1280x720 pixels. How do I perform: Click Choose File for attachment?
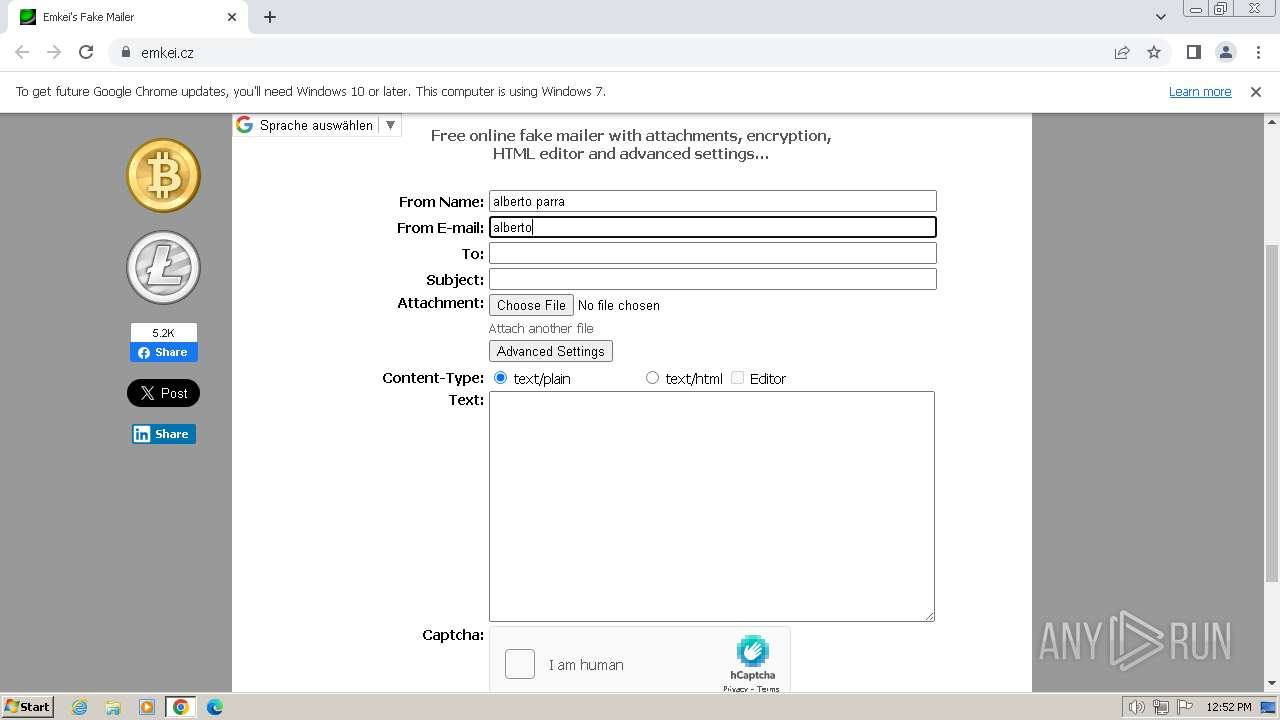coord(531,305)
